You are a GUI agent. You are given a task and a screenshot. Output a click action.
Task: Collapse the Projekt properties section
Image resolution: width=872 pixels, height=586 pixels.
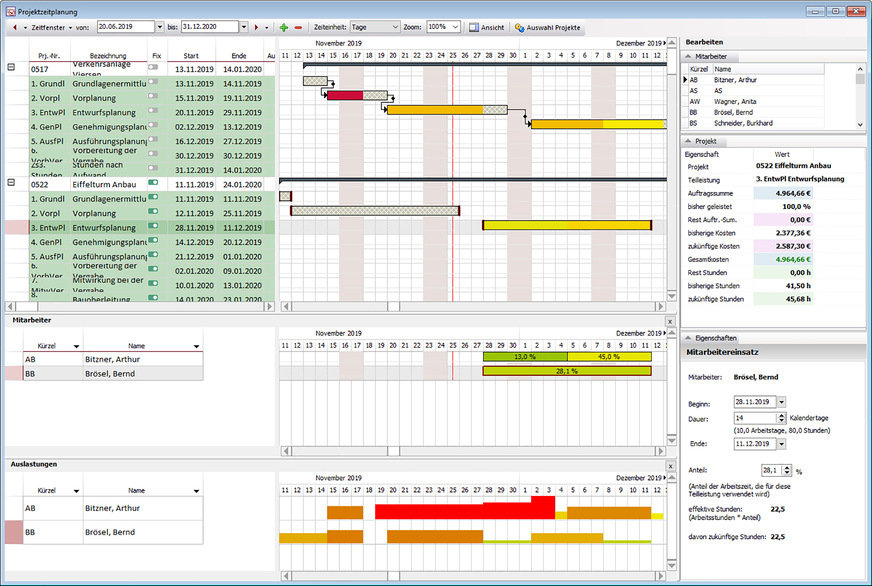pyautogui.click(x=688, y=141)
